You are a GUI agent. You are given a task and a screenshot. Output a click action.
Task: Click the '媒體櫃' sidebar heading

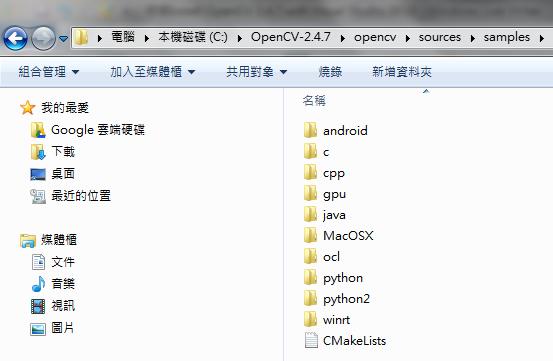click(59, 240)
